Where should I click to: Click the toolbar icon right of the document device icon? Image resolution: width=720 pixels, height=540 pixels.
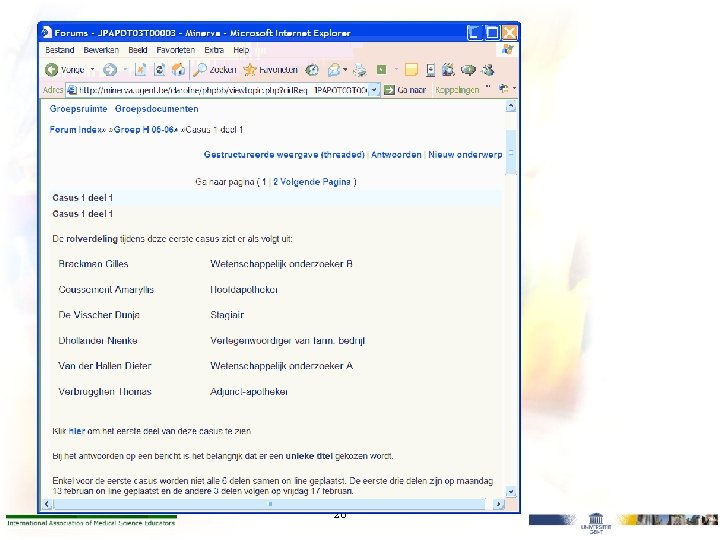coord(448,70)
